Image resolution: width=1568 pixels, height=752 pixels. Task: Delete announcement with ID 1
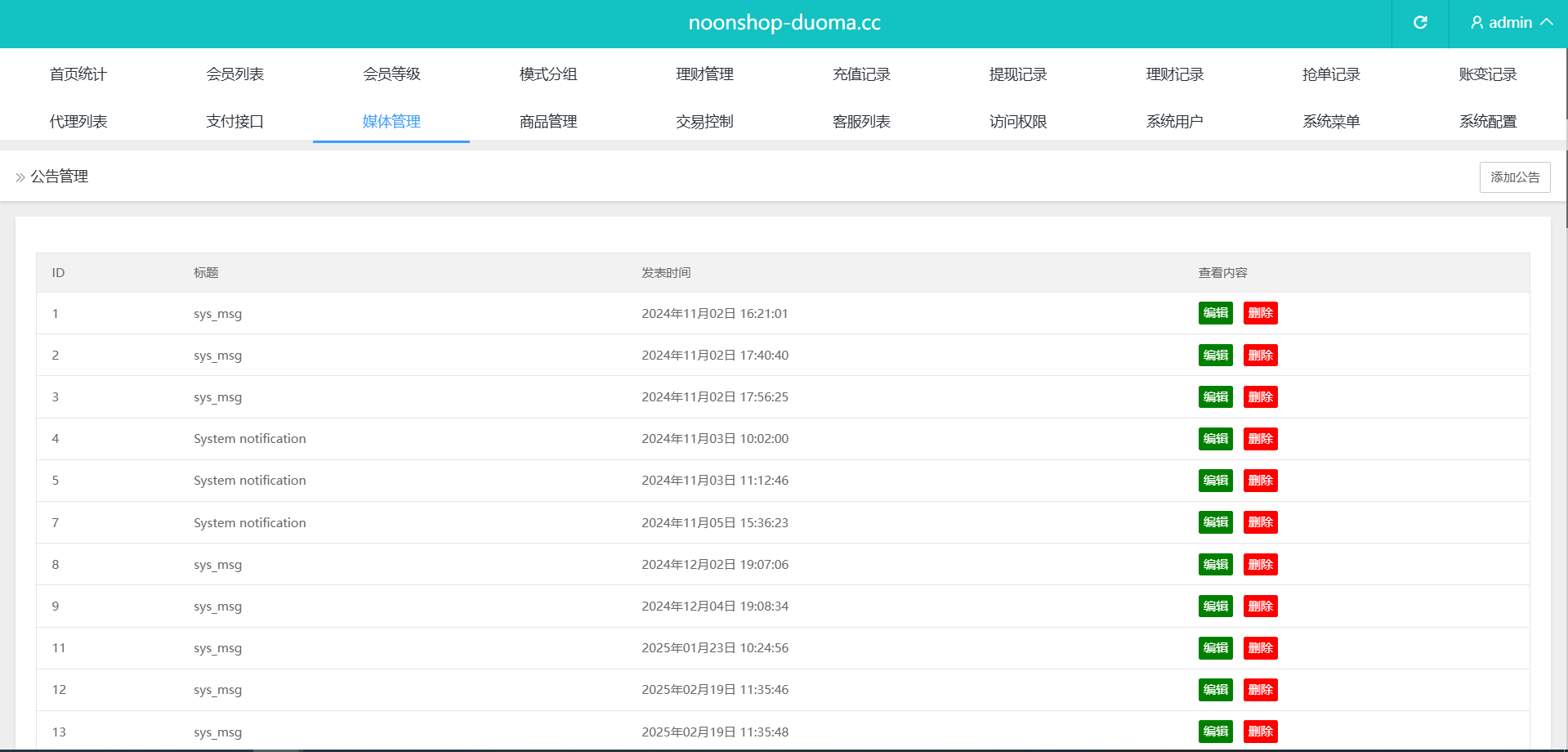(1260, 313)
